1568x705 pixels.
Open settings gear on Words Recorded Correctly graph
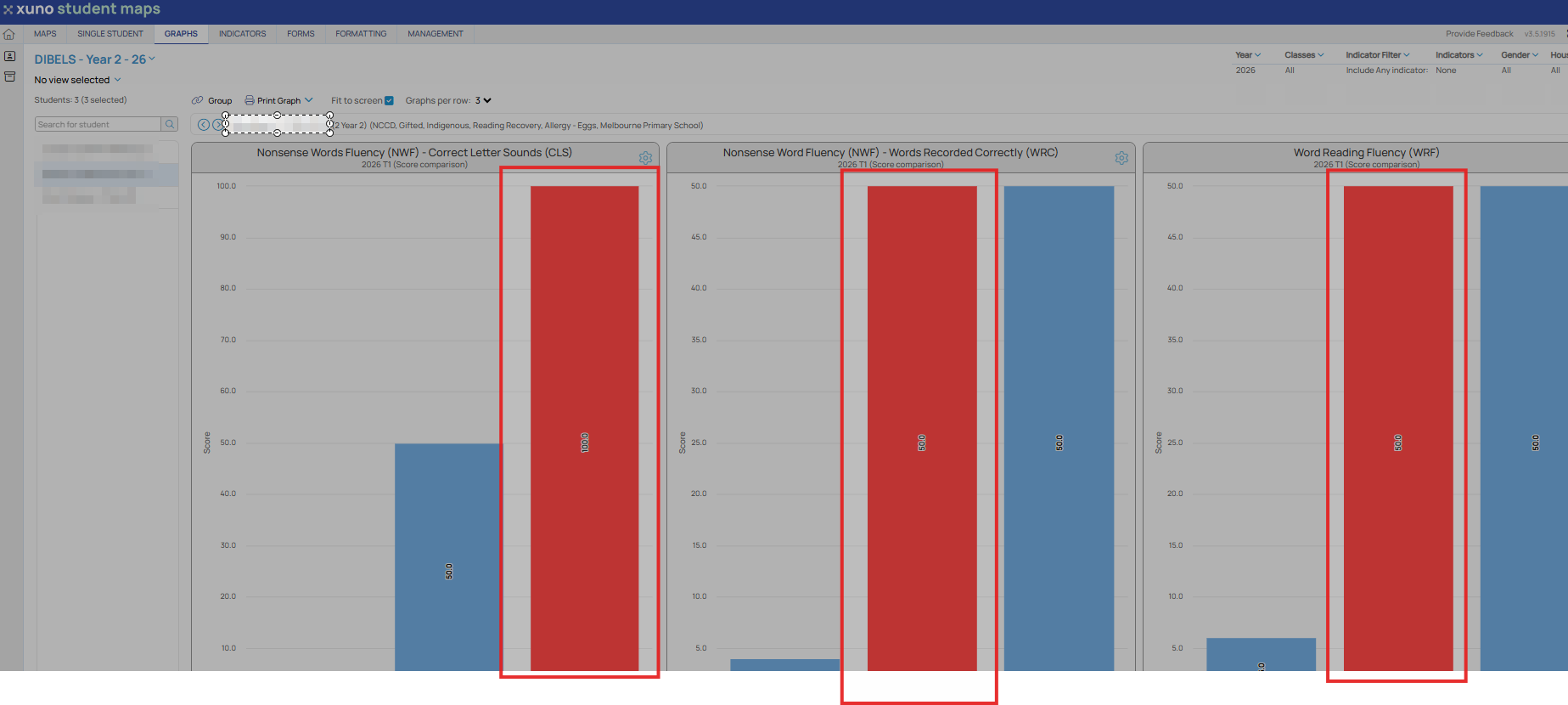(x=1121, y=158)
